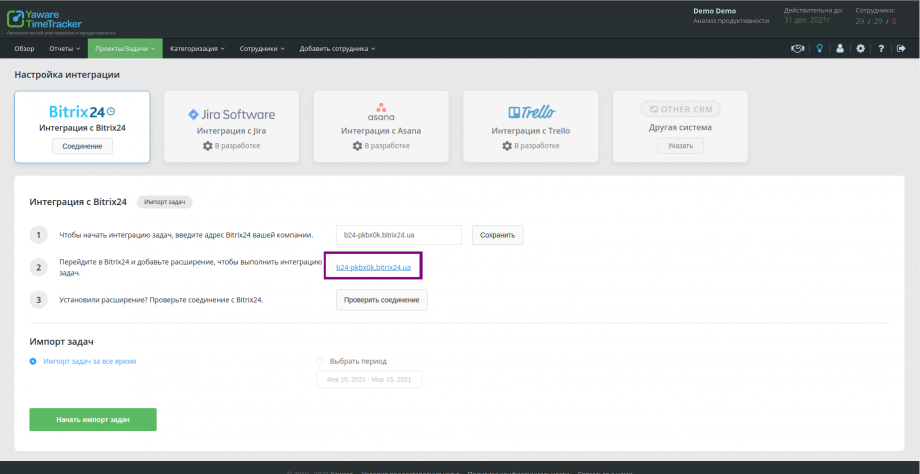Click the Анализ продуктивности subtitle

[731, 21]
